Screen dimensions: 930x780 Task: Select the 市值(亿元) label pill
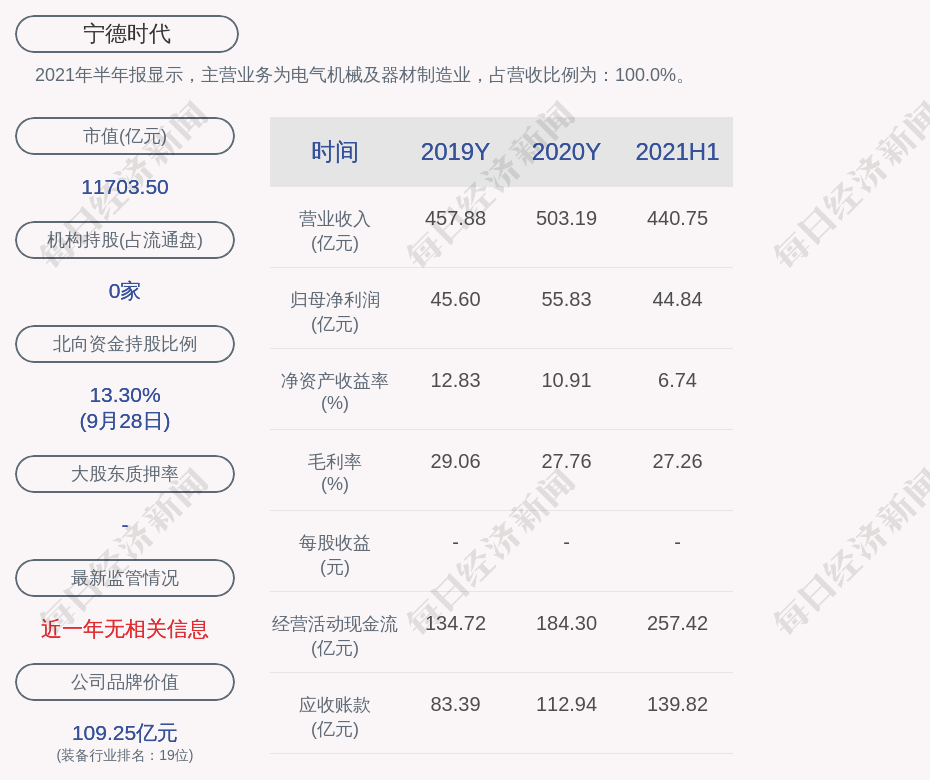pos(125,136)
